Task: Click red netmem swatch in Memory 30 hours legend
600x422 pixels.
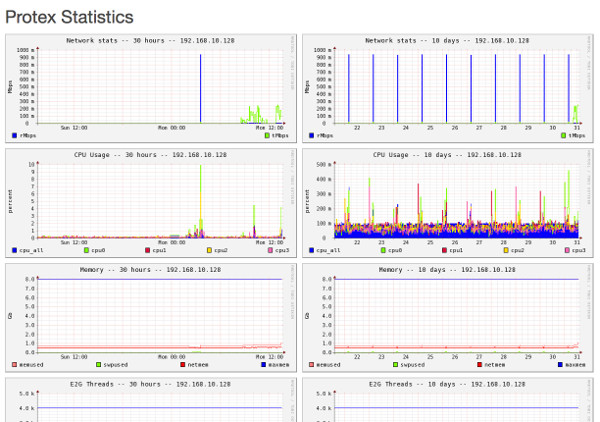Action: pyautogui.click(x=183, y=365)
